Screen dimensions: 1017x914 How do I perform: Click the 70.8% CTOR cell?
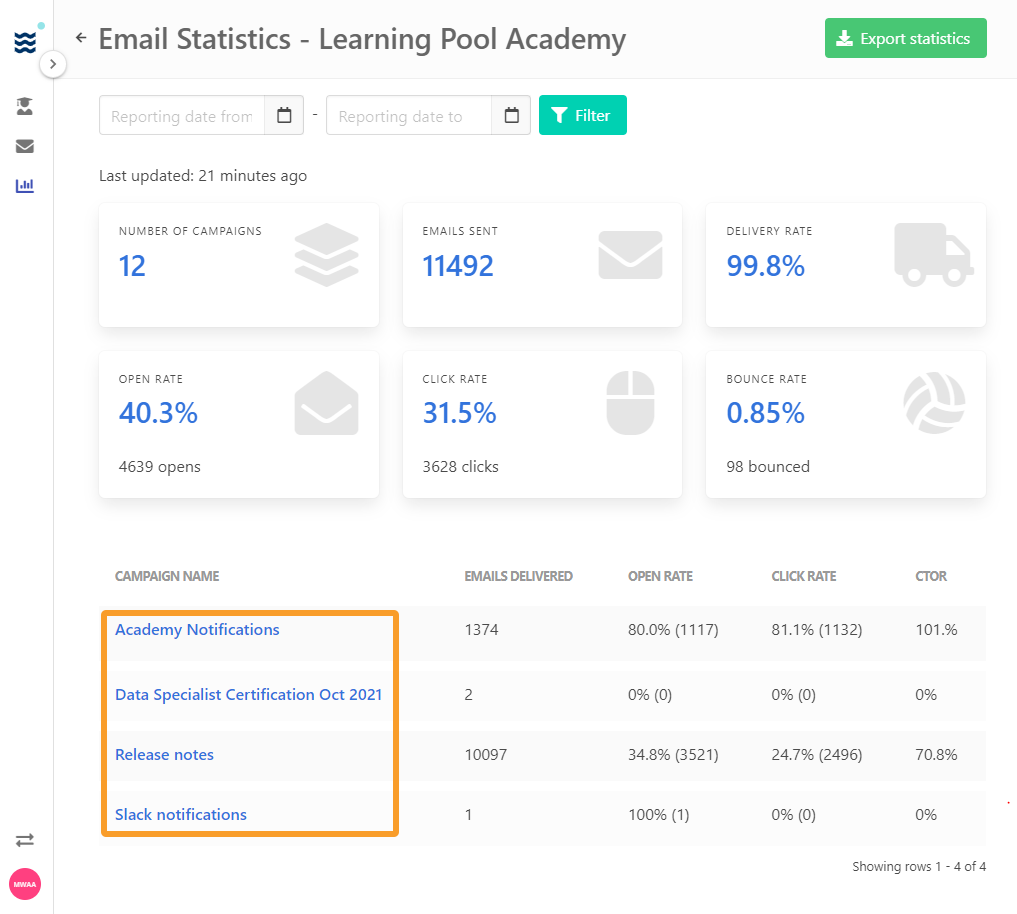pyautogui.click(x=936, y=754)
